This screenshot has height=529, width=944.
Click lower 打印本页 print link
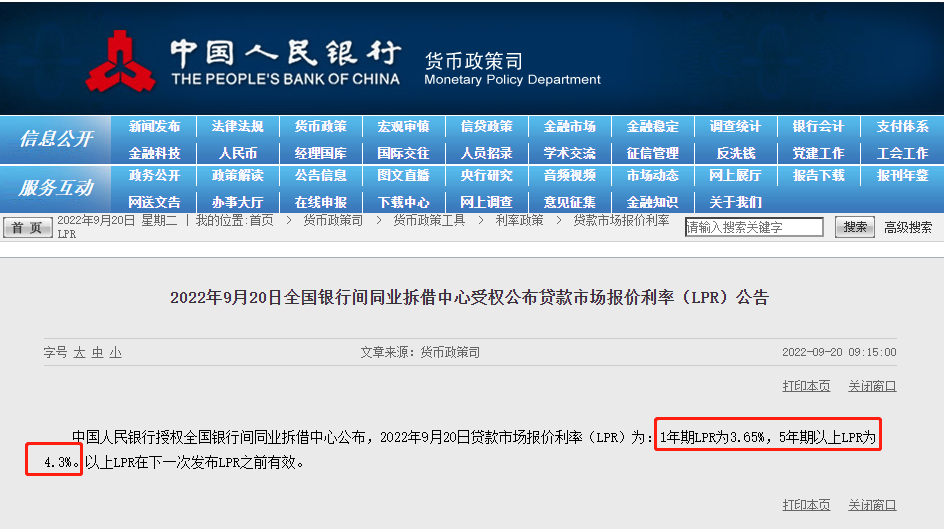point(806,505)
